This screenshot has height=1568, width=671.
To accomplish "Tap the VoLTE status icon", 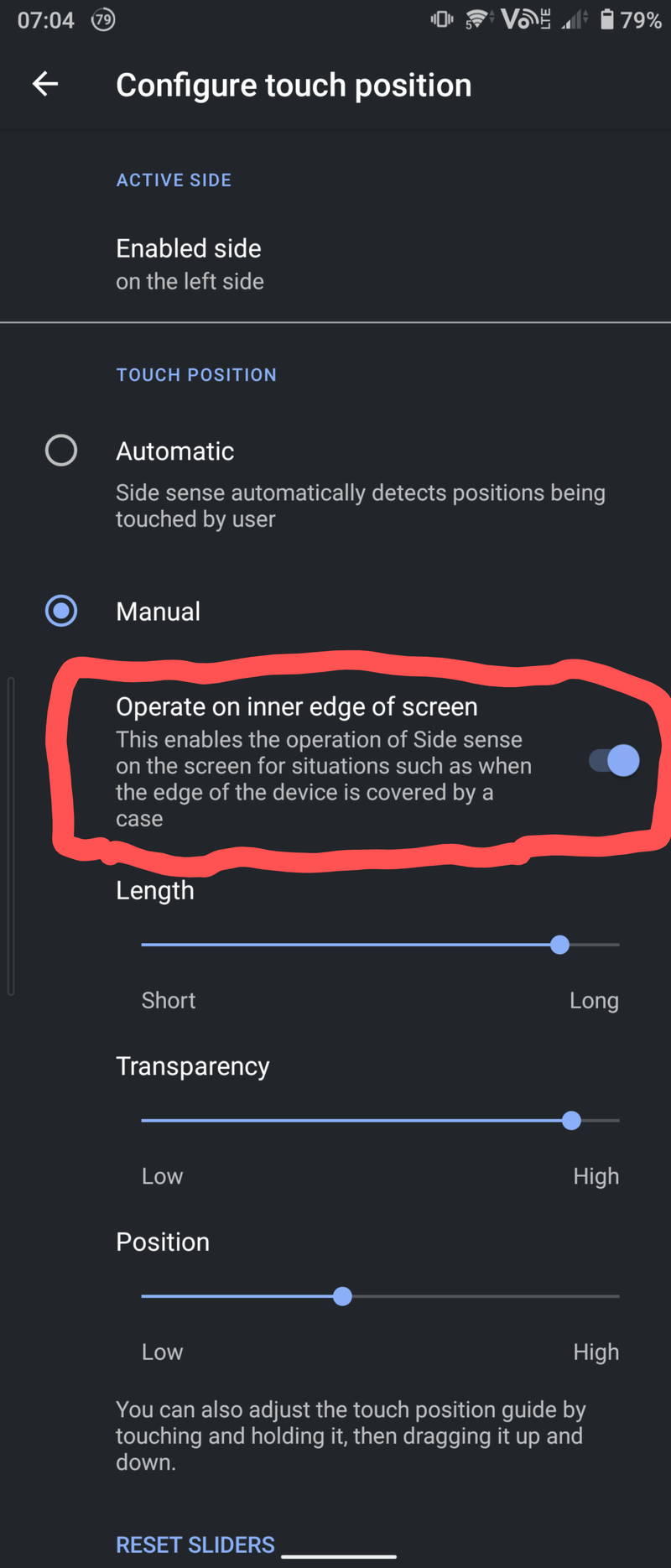I will (526, 19).
